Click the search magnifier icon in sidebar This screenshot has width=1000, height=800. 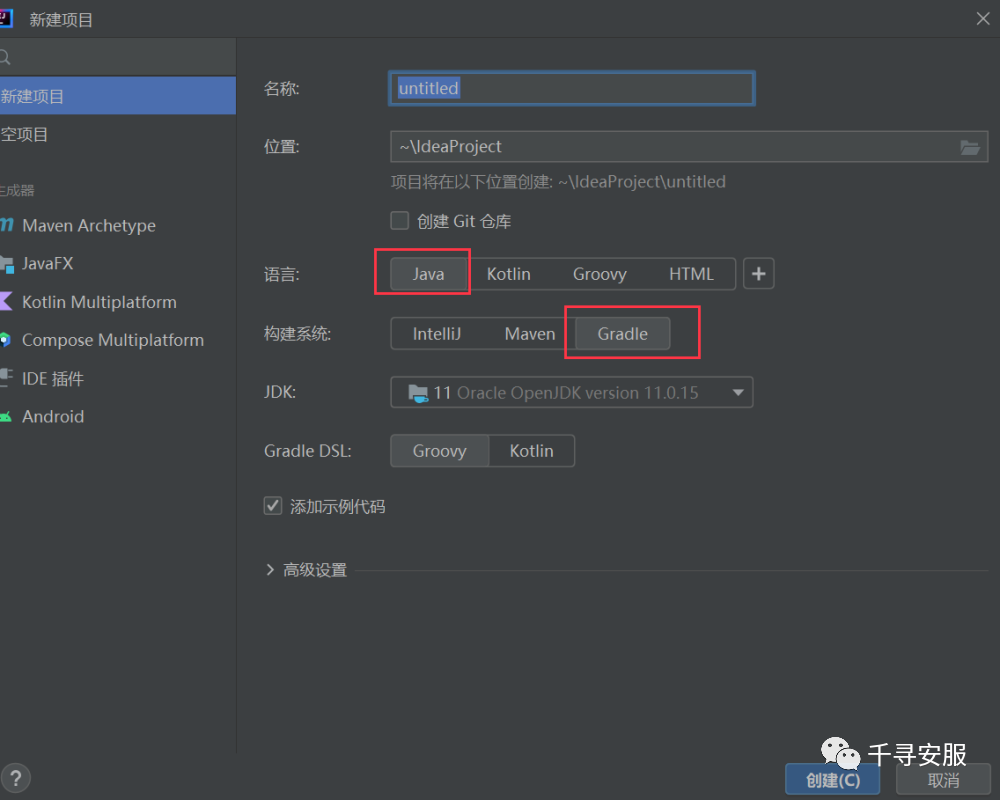tap(5, 58)
